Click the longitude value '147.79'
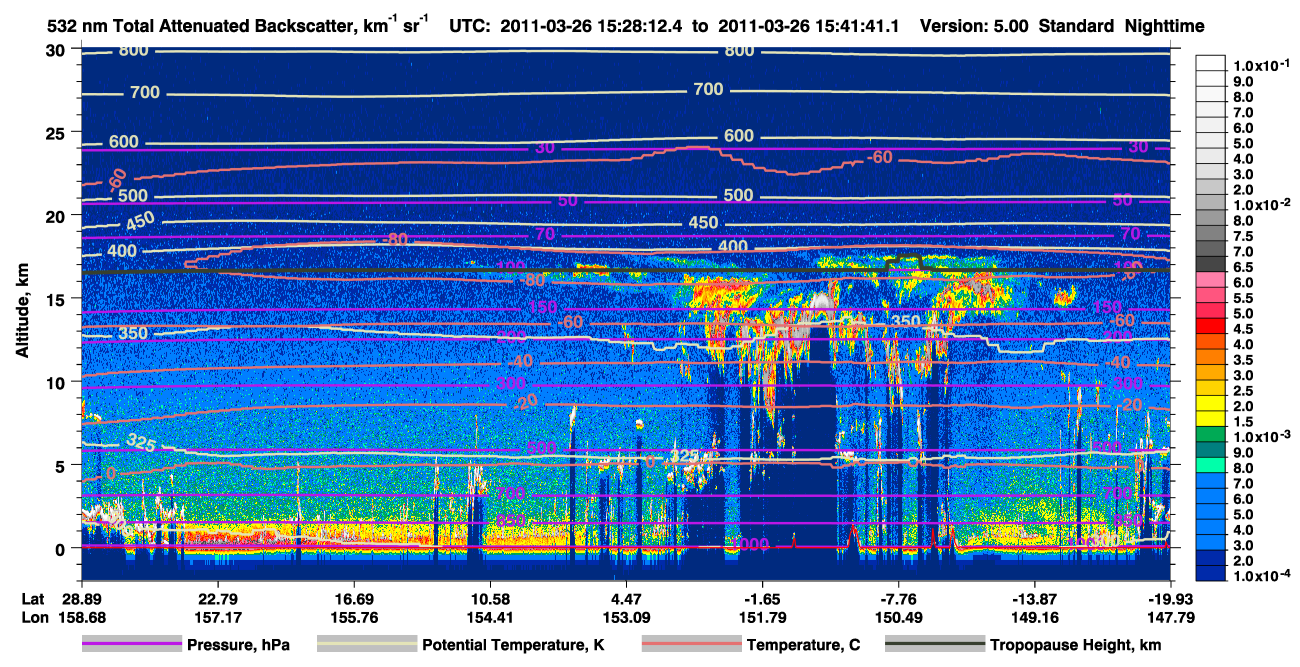1300x667 pixels. (x=1171, y=617)
